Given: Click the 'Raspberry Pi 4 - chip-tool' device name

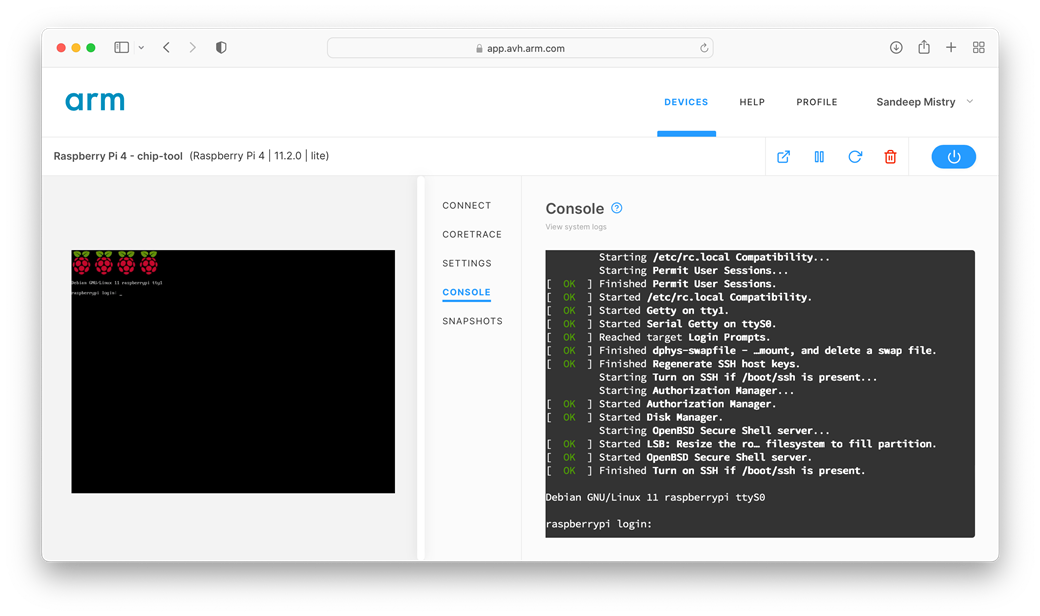Looking at the screenshot, I should point(118,156).
